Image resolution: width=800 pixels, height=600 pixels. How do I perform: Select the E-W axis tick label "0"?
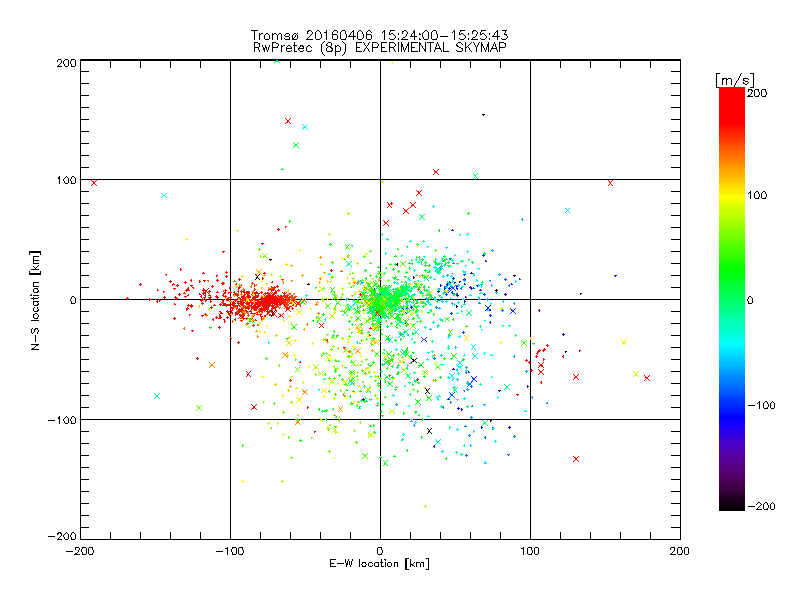coord(380,551)
